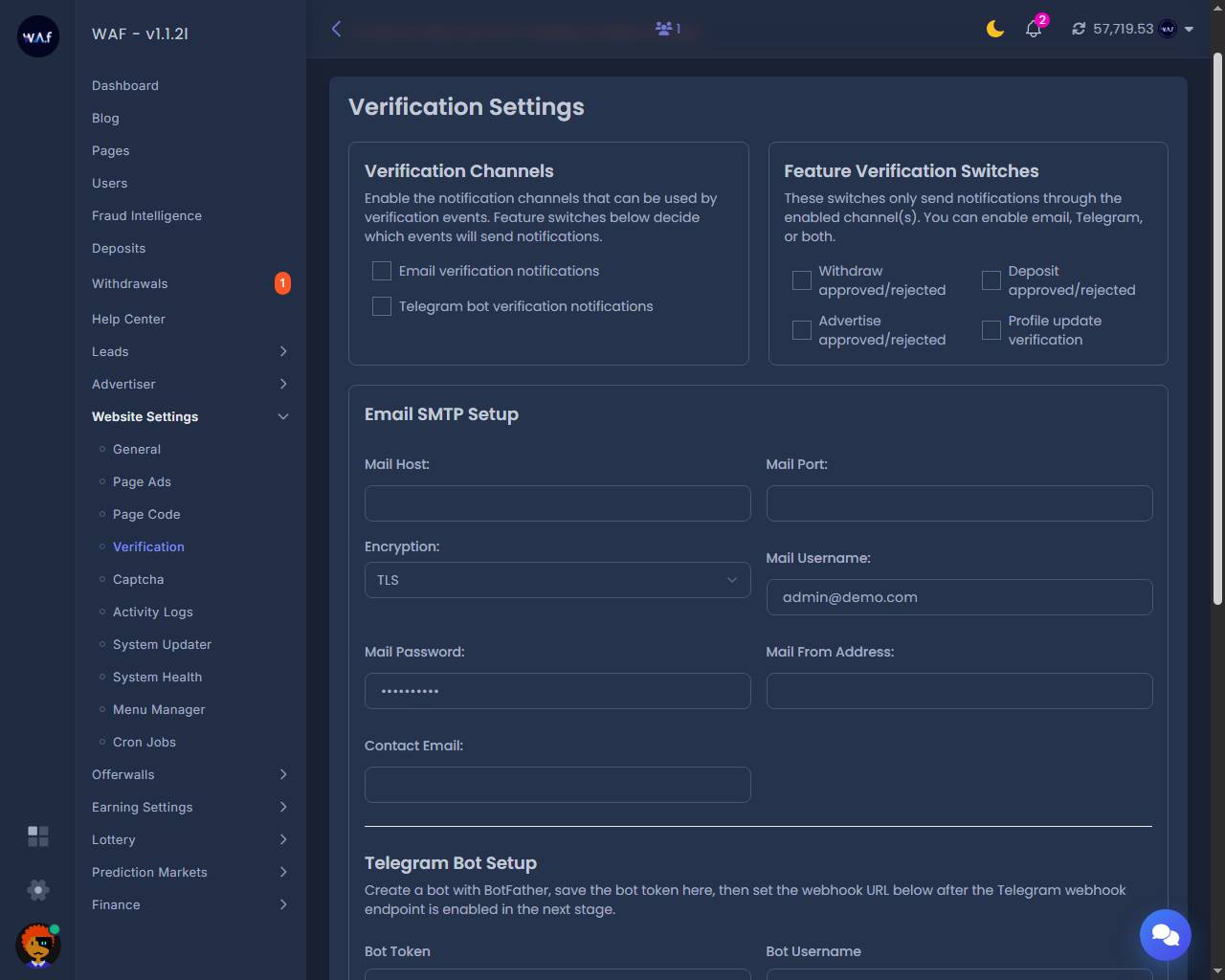
Task: Open the user avatar at bottom left
Action: tap(38, 946)
